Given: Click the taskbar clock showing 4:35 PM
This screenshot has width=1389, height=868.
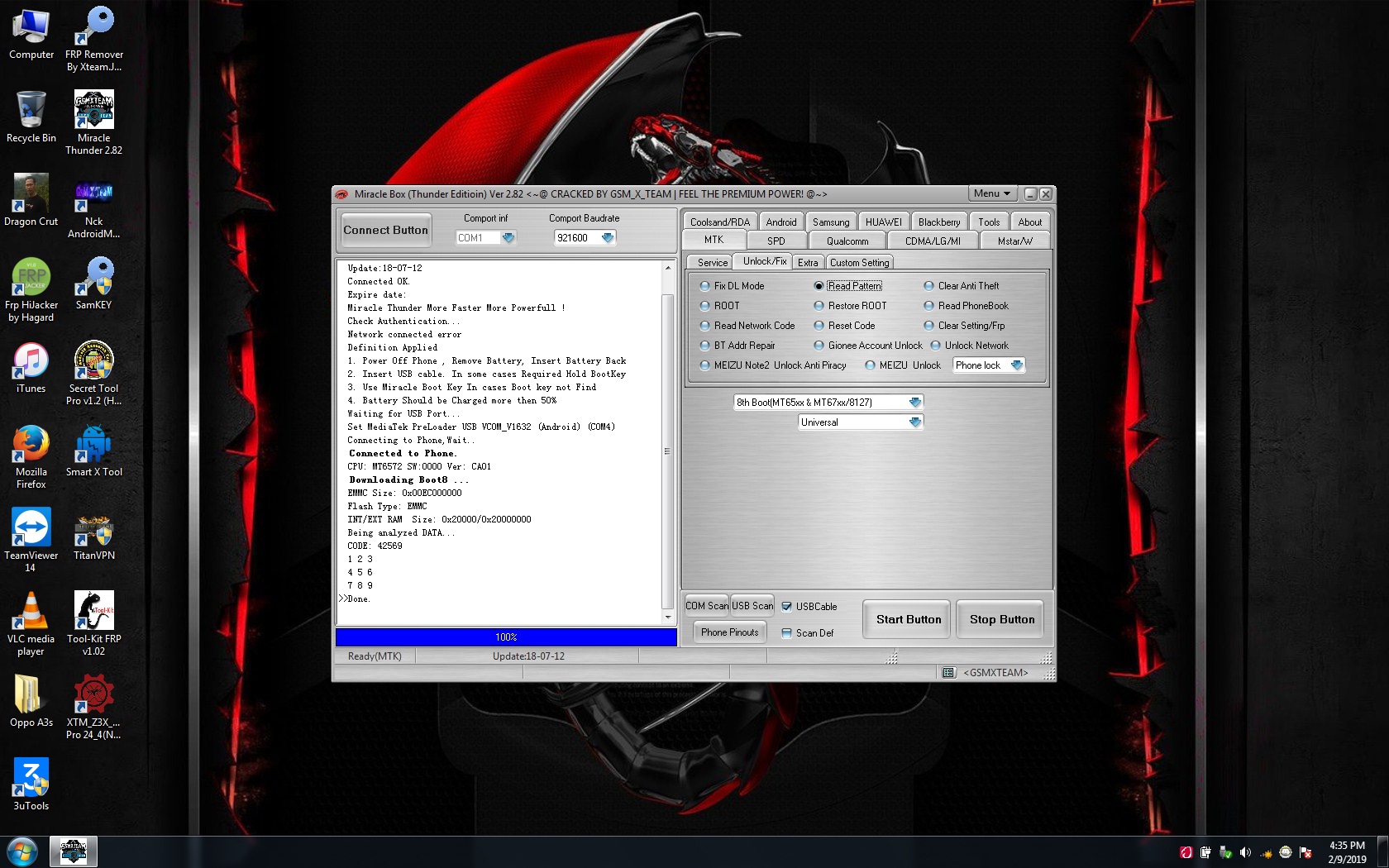Looking at the screenshot, I should 1347,852.
